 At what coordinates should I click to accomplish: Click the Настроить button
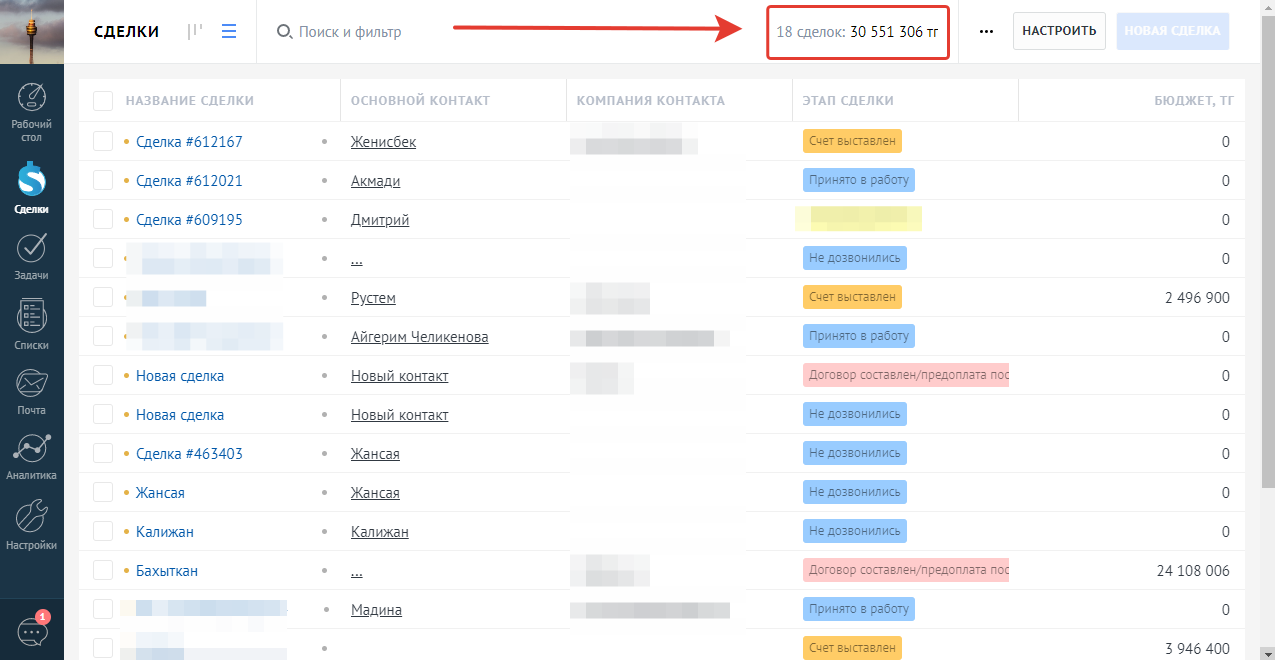click(x=1059, y=31)
